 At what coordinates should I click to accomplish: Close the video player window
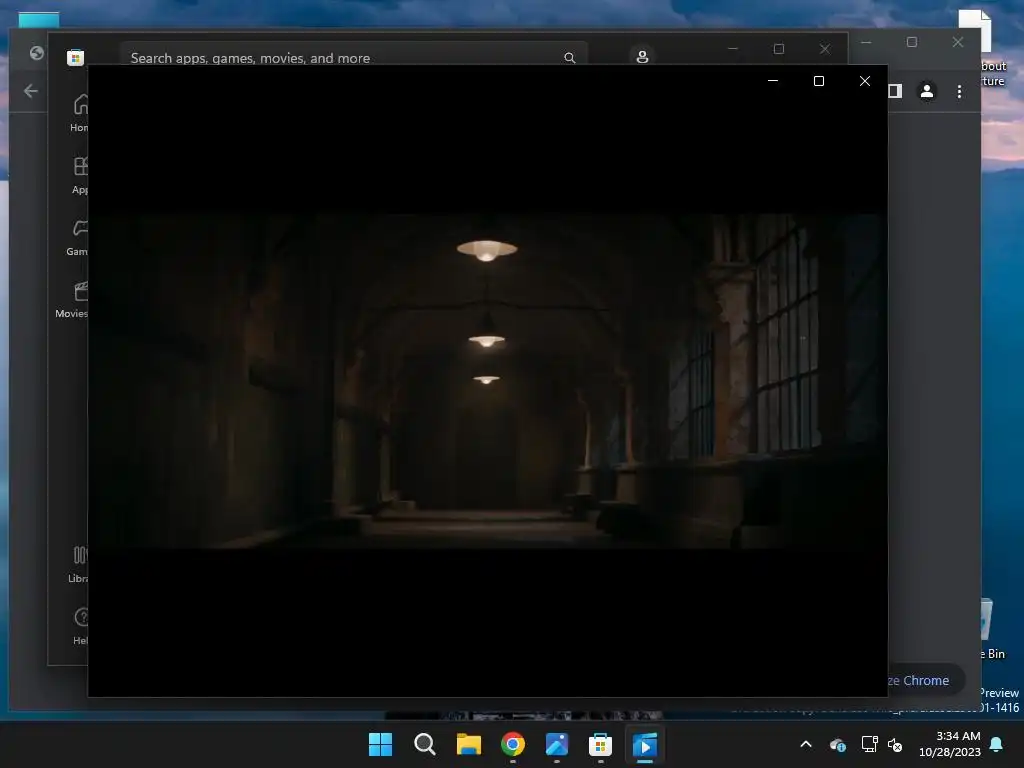tap(865, 81)
